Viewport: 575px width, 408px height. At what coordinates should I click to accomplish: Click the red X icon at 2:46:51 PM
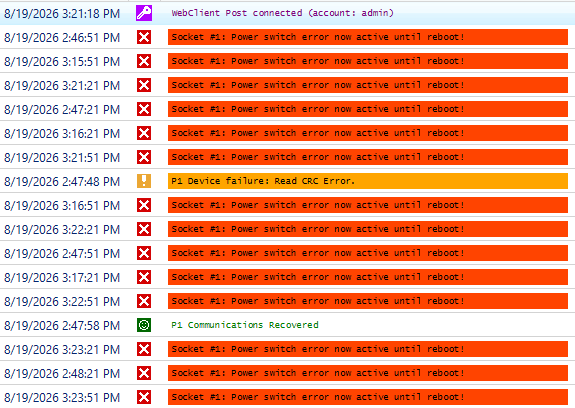(x=144, y=37)
